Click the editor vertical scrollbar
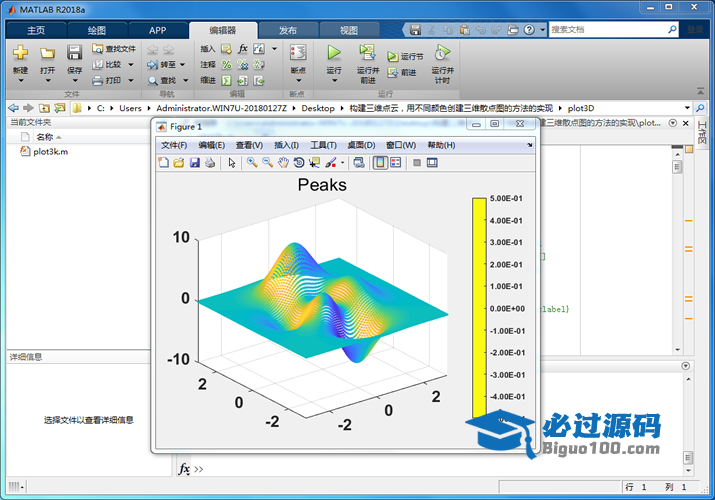This screenshot has width=715, height=500. pos(678,251)
